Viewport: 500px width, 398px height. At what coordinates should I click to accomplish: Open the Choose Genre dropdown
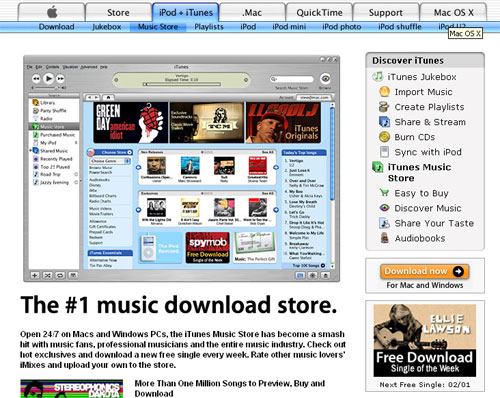pyautogui.click(x=110, y=161)
